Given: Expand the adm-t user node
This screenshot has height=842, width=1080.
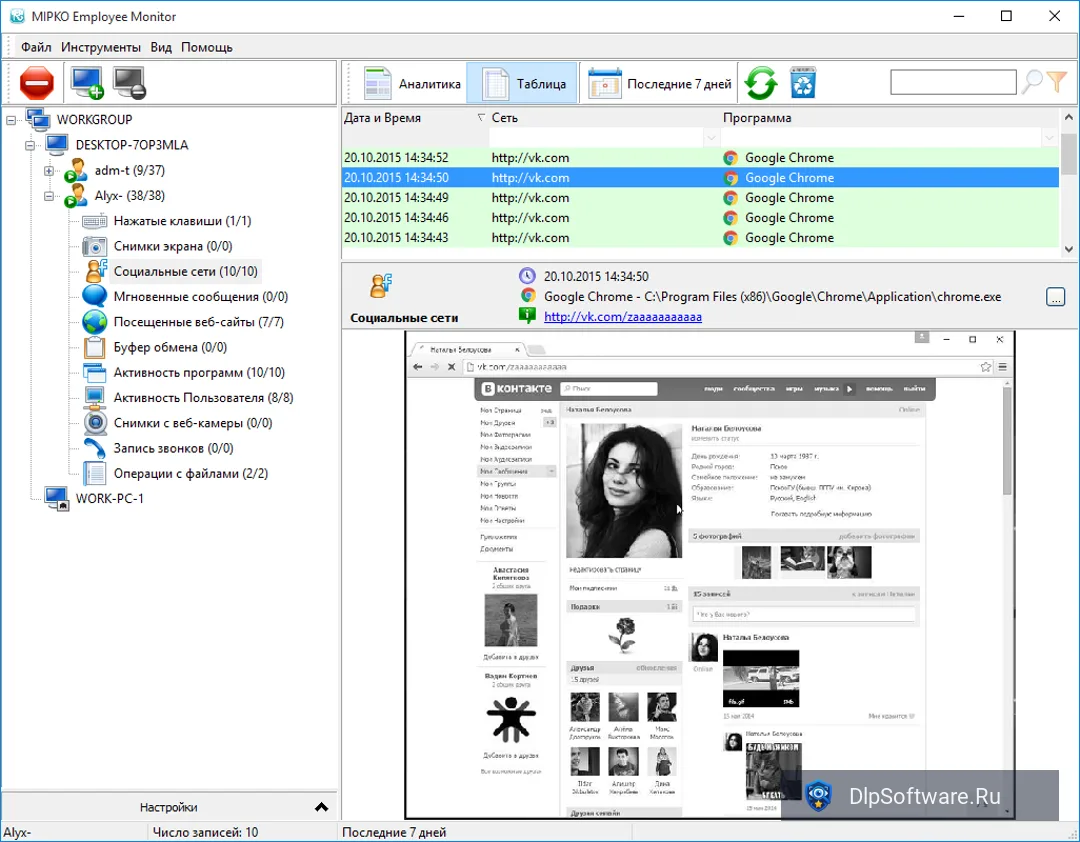Looking at the screenshot, I should click(x=49, y=171).
